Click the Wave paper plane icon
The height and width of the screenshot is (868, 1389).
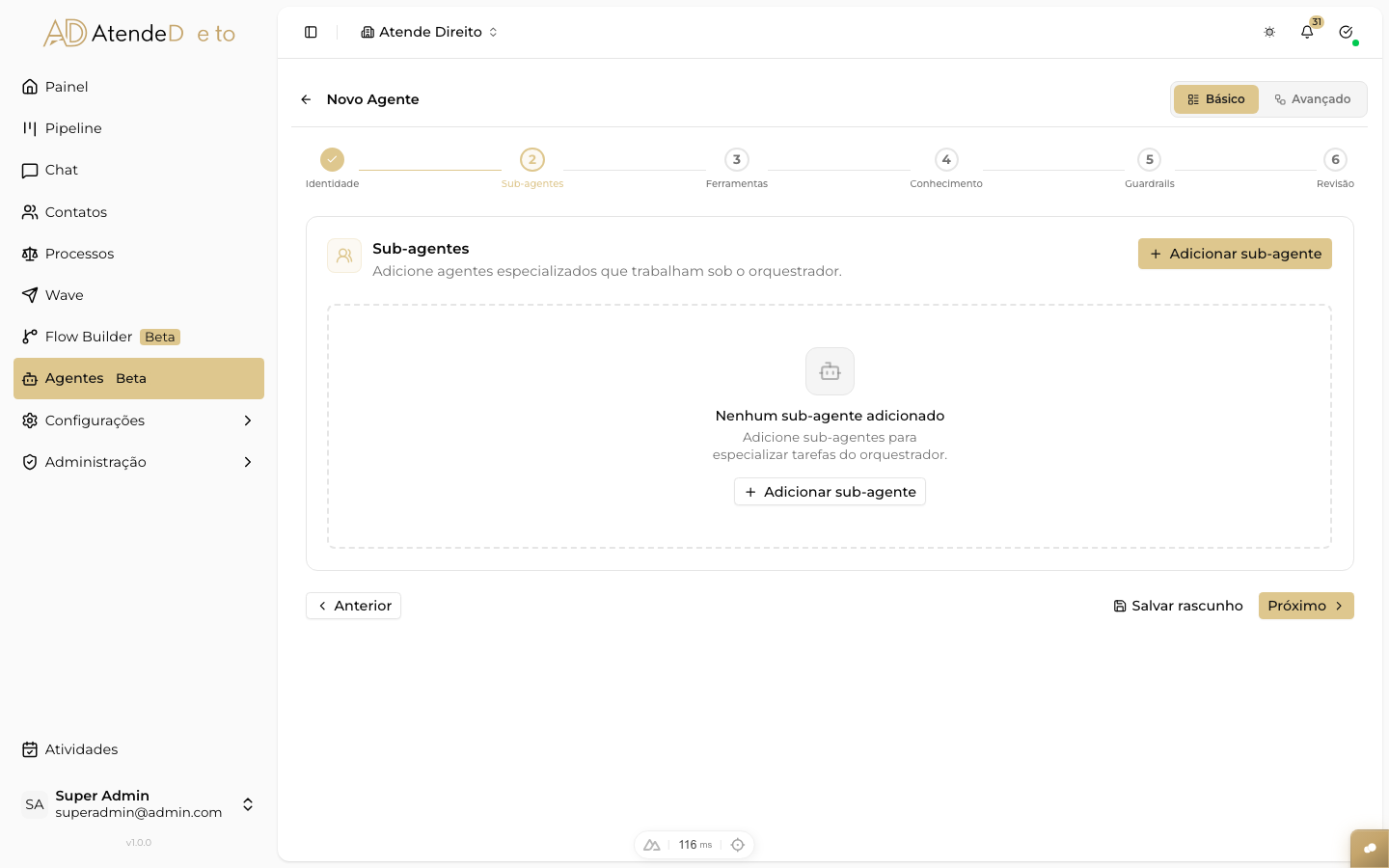(30, 295)
